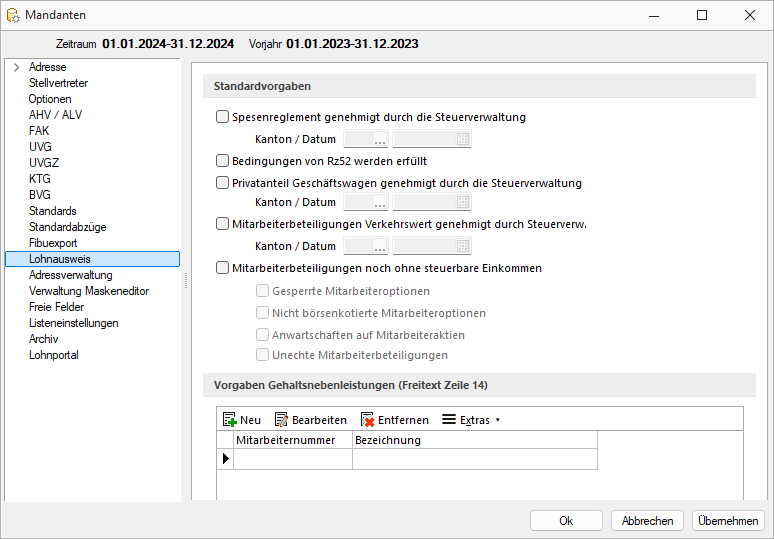Screen dimensions: 774x539
Task: Click the Bearbeiten edit icon
Action: (x=282, y=420)
